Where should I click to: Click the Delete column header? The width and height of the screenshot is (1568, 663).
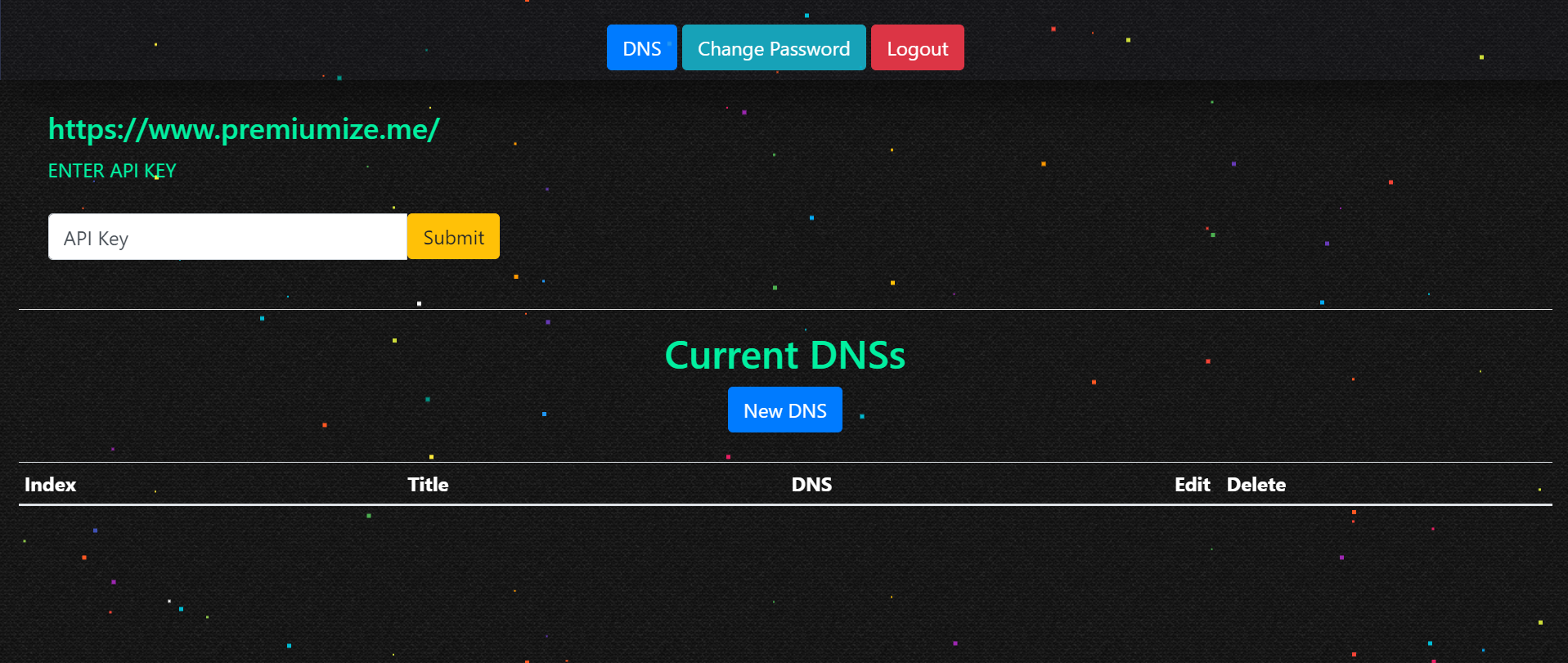tap(1256, 485)
